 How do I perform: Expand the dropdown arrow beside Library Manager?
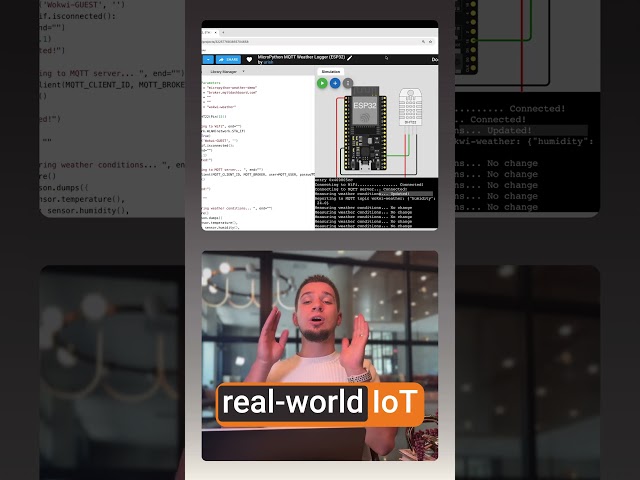click(244, 71)
